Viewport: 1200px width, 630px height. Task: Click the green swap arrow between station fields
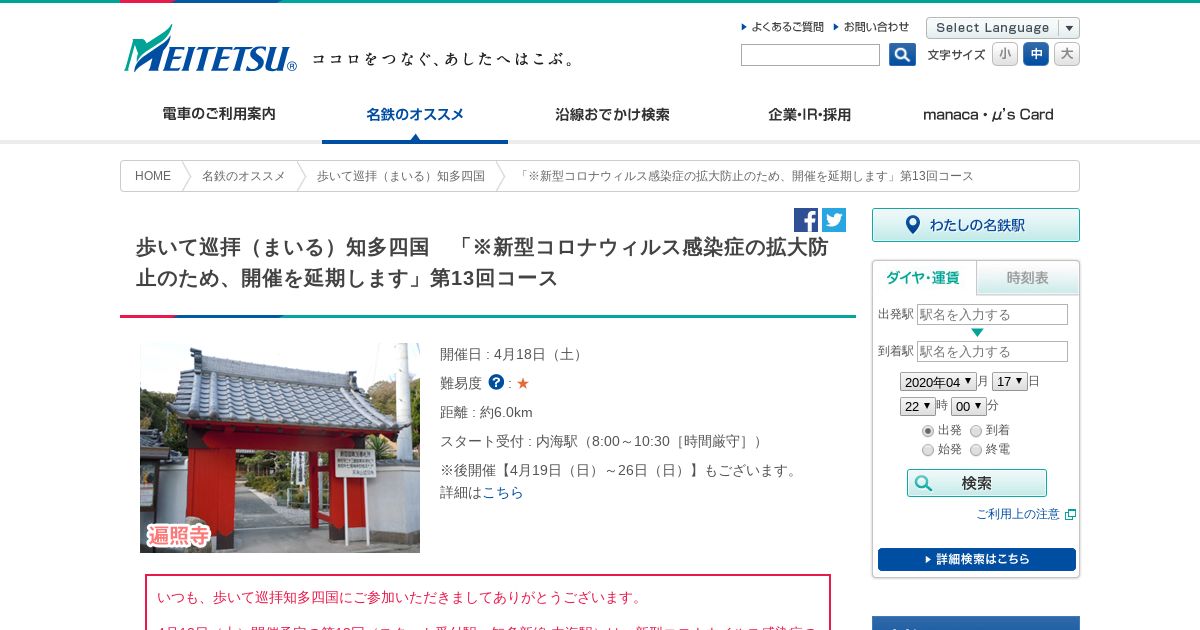tap(977, 333)
